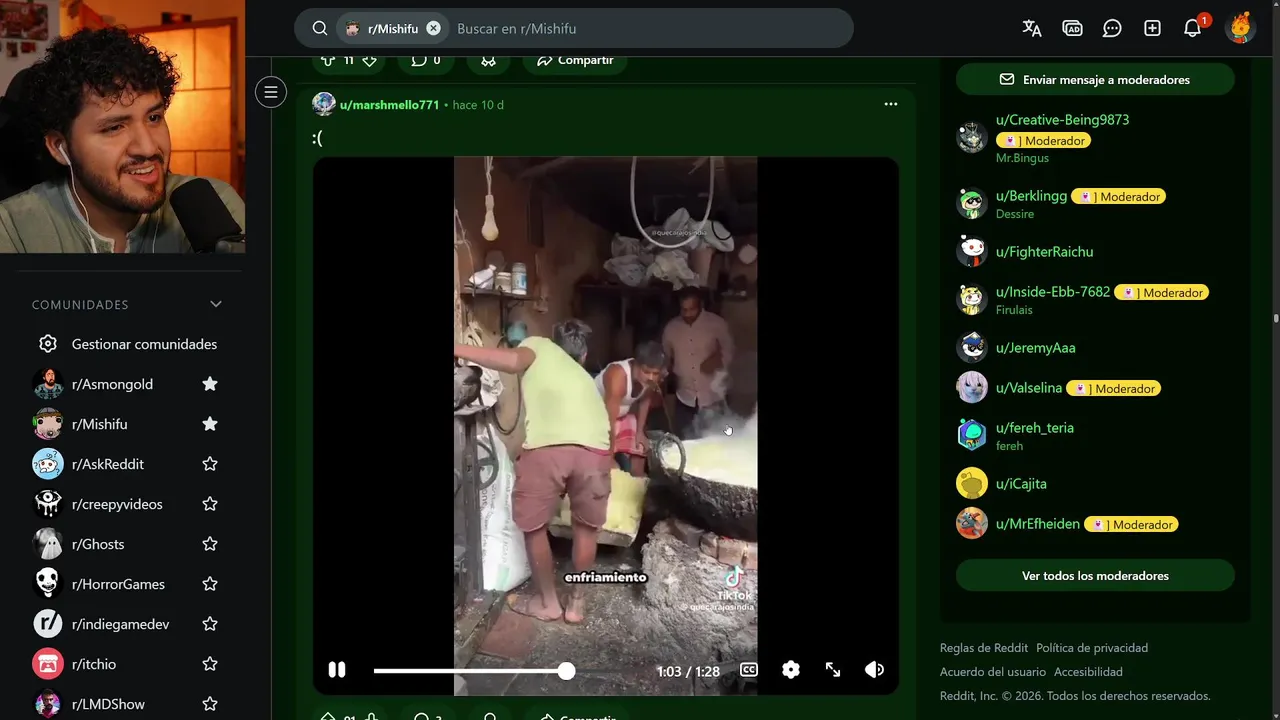The image size is (1280, 720).
Task: Open u/marshmello771 profile link
Action: click(x=389, y=105)
